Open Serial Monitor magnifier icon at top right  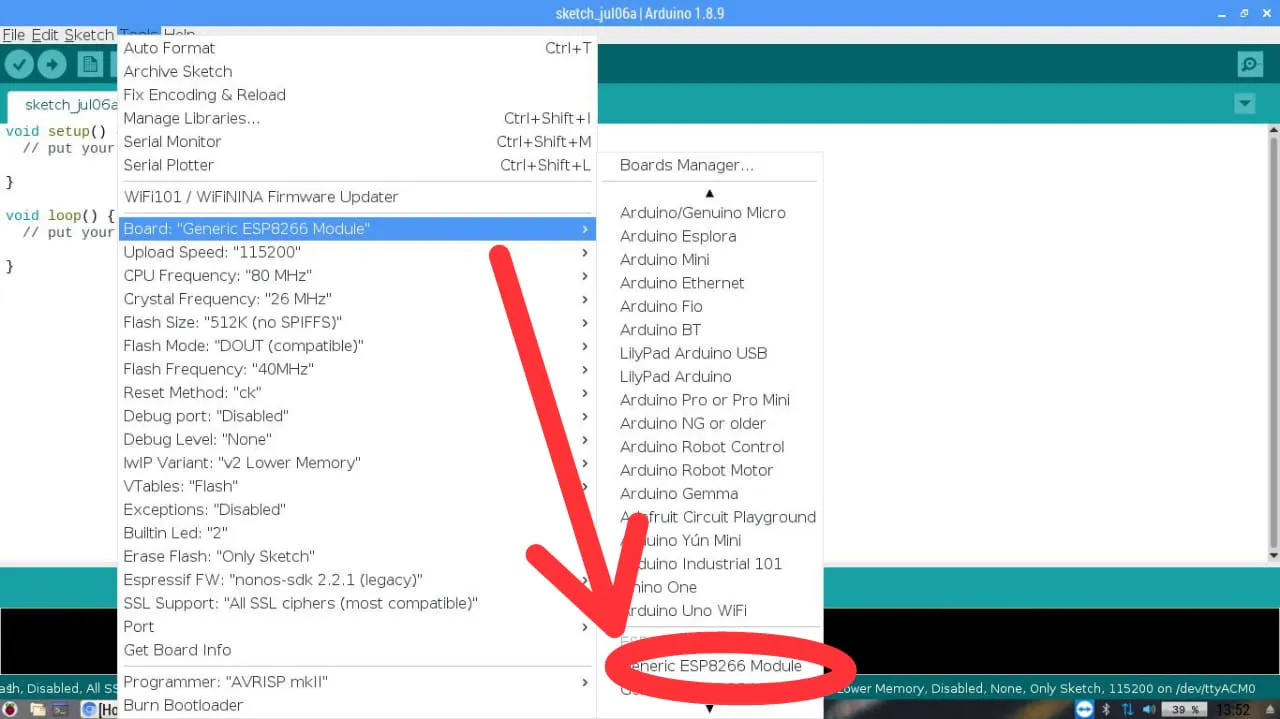tap(1250, 65)
